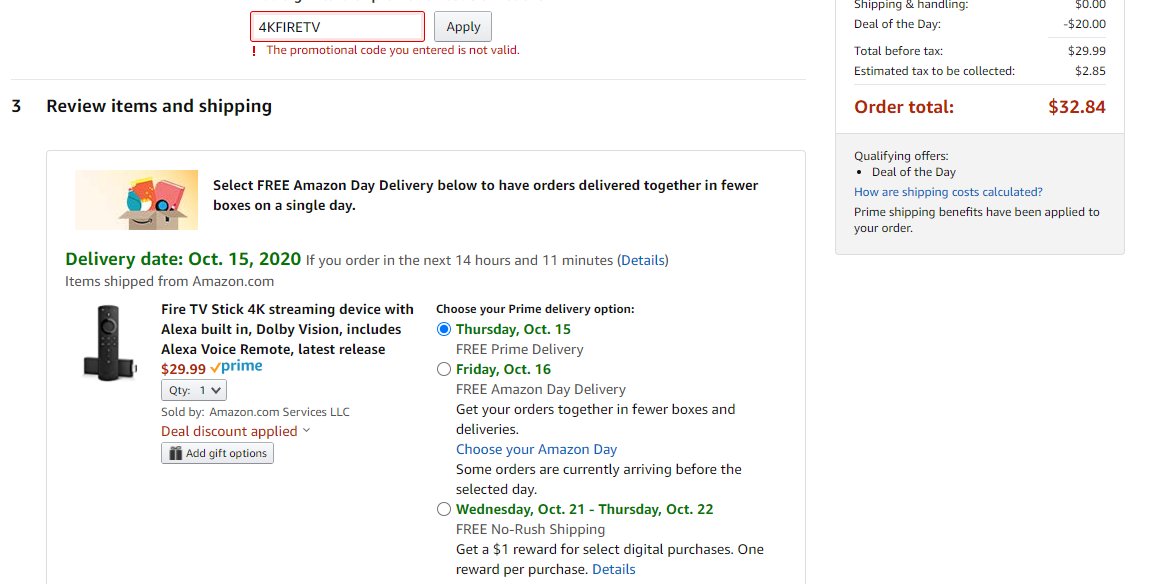Select Wednesday, Oct. 21 No-Rush Shipping option
Viewport: 1167px width, 584px height.
(x=444, y=509)
